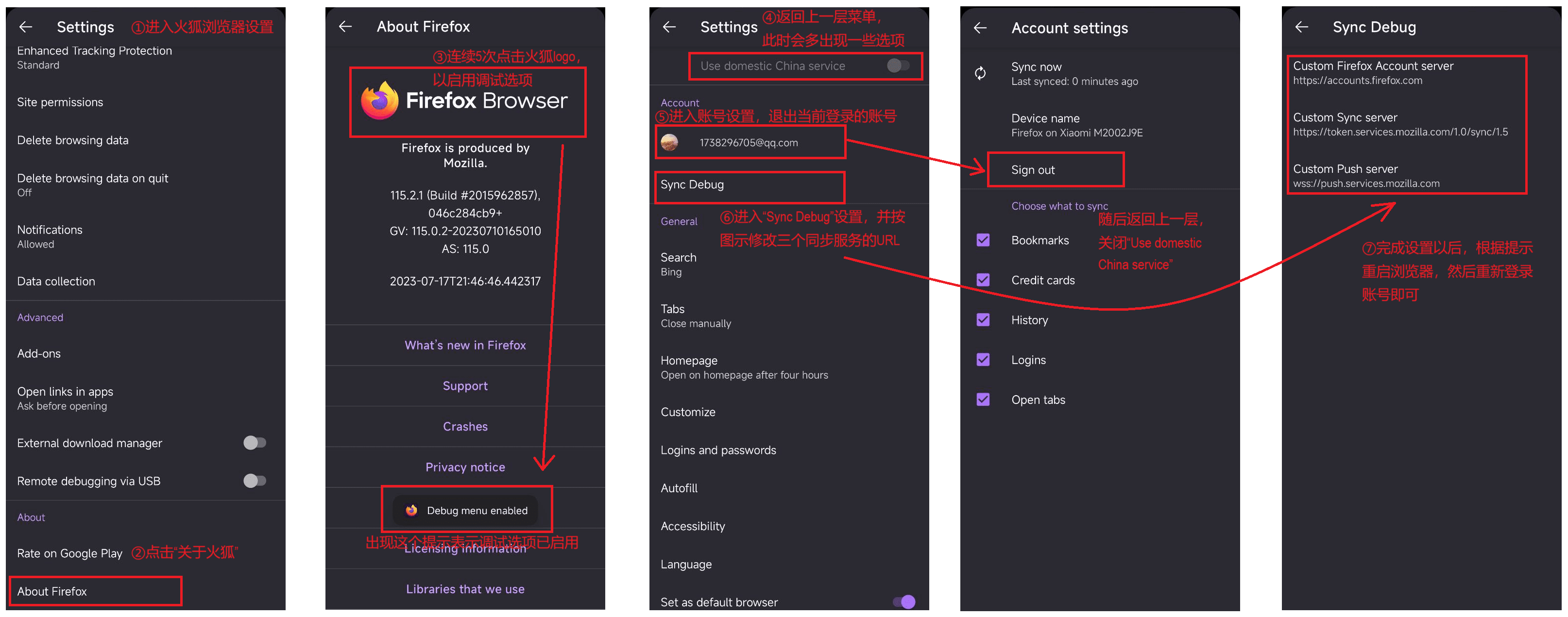This screenshot has height=617, width=1568.
Task: Open Notifications setting
Action: (x=145, y=237)
